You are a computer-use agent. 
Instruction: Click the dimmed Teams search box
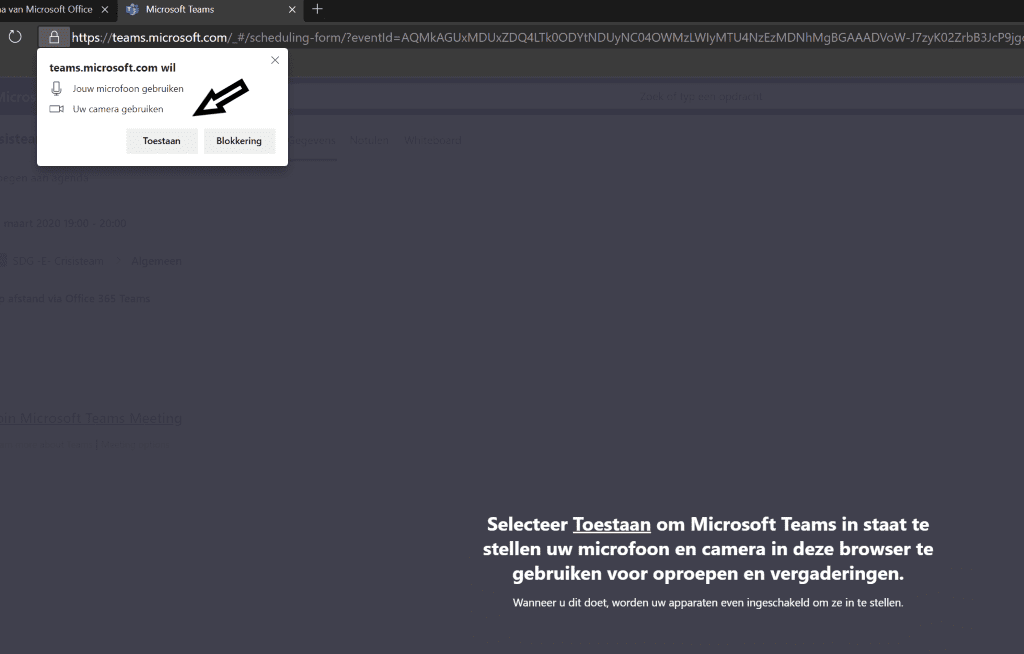point(701,97)
